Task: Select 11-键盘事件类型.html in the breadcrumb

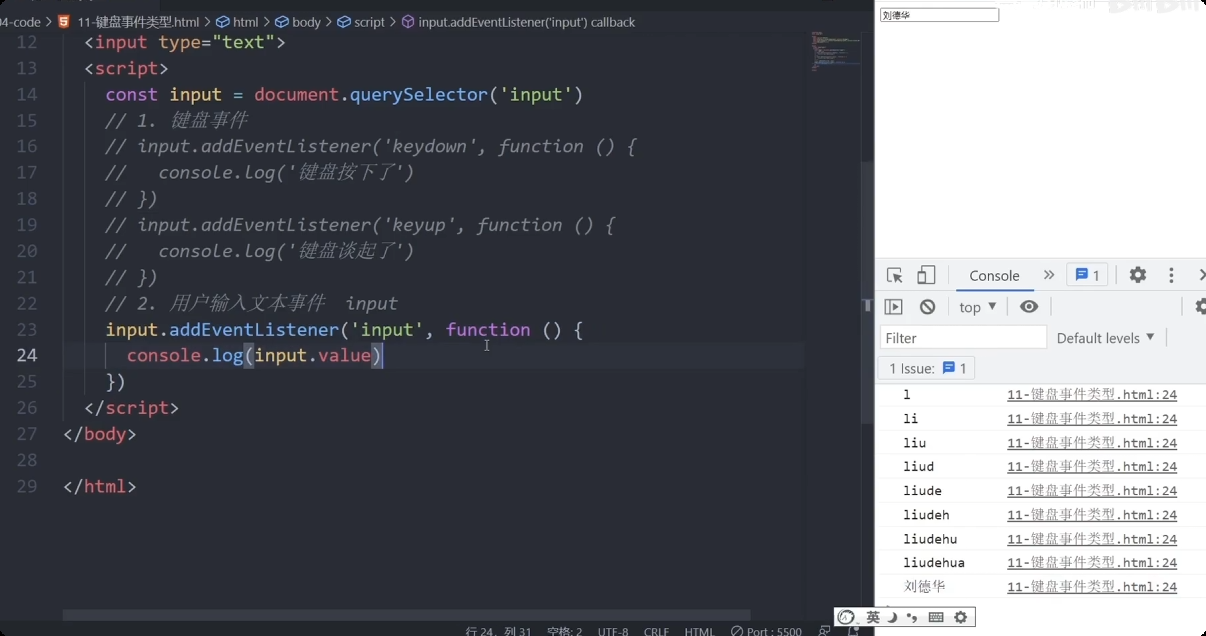Action: click(x=138, y=21)
